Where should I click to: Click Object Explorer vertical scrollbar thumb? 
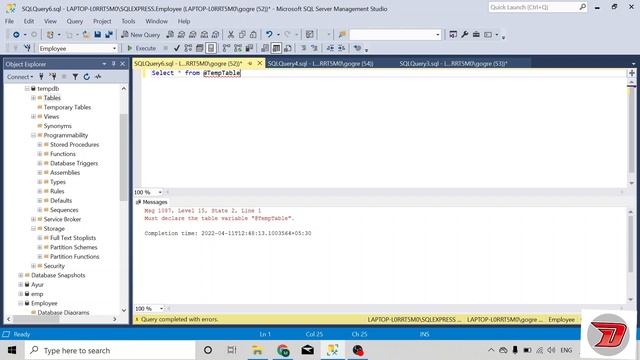coord(124,157)
